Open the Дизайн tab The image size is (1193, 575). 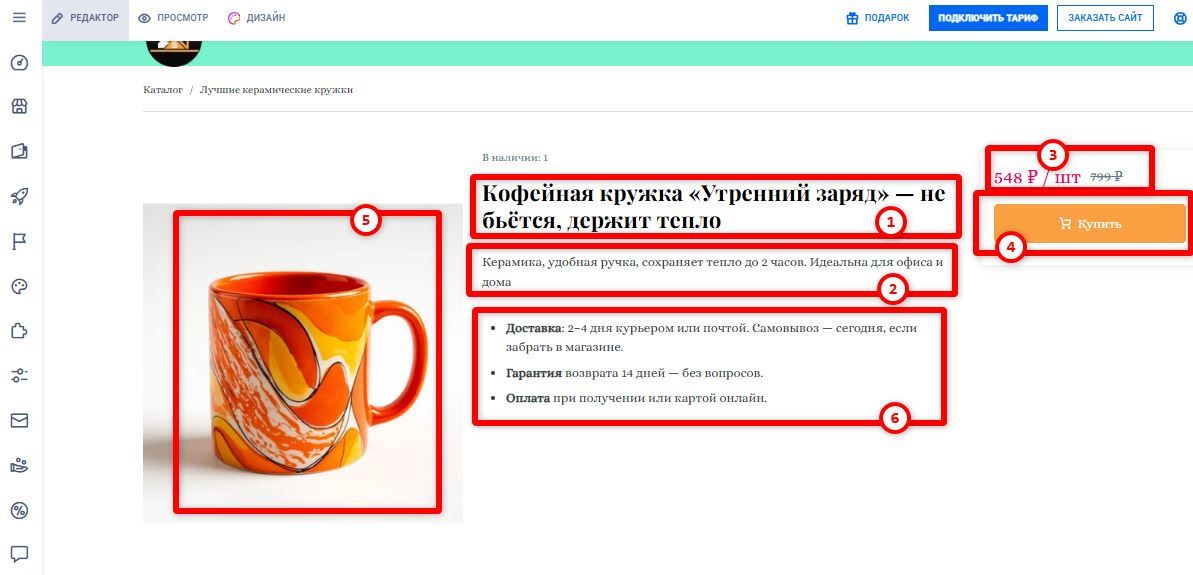[256, 18]
